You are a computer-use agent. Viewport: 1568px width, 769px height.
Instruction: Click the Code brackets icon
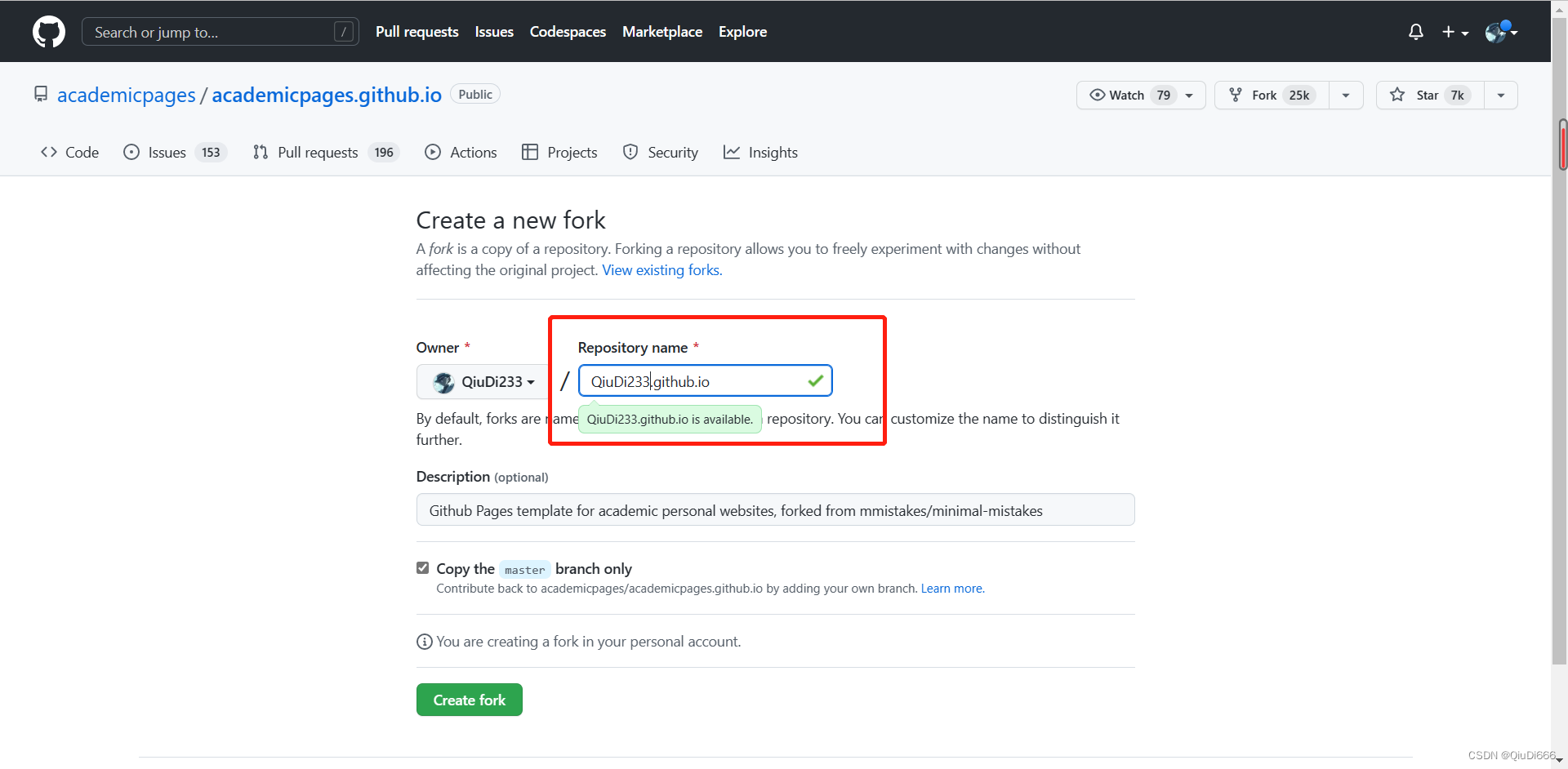point(49,153)
